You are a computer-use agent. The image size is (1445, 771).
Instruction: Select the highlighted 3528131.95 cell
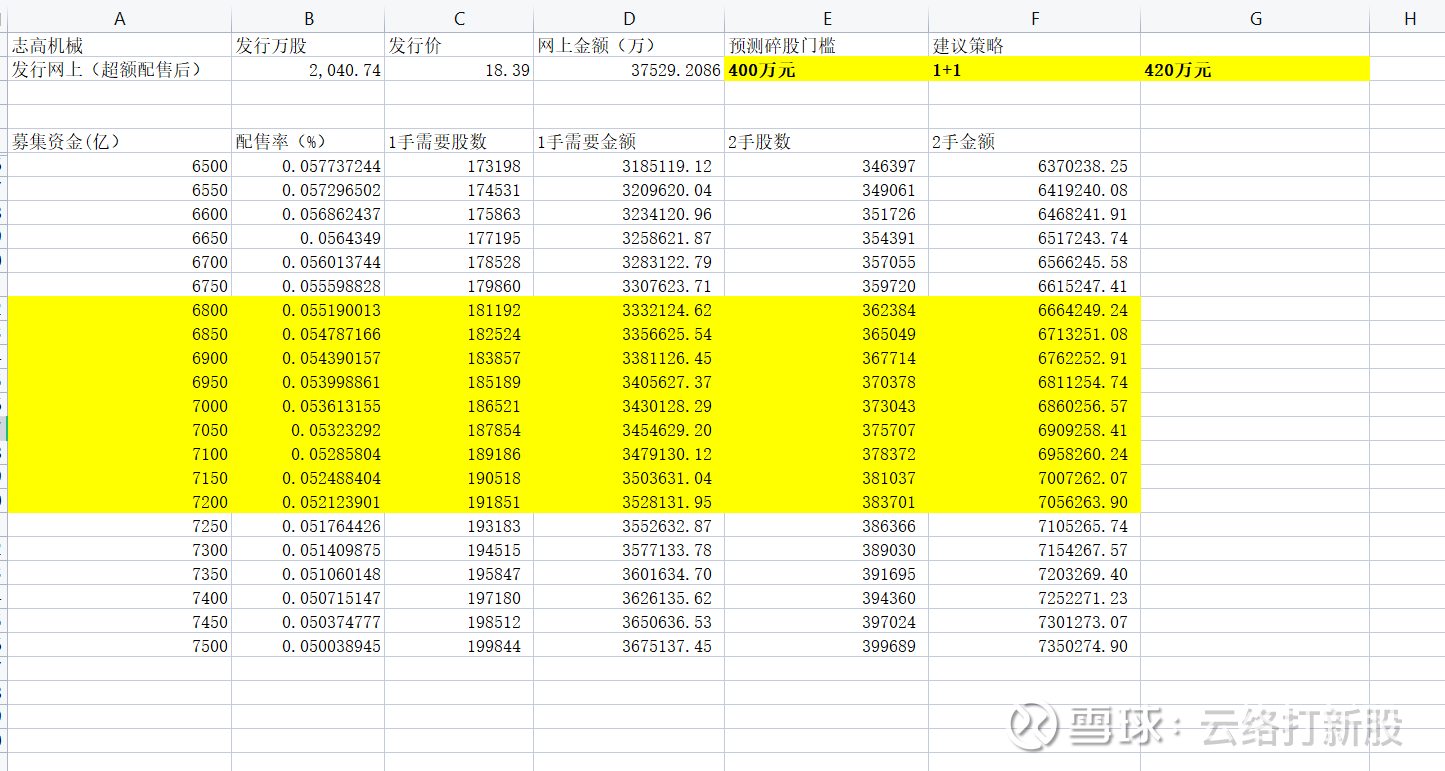629,502
